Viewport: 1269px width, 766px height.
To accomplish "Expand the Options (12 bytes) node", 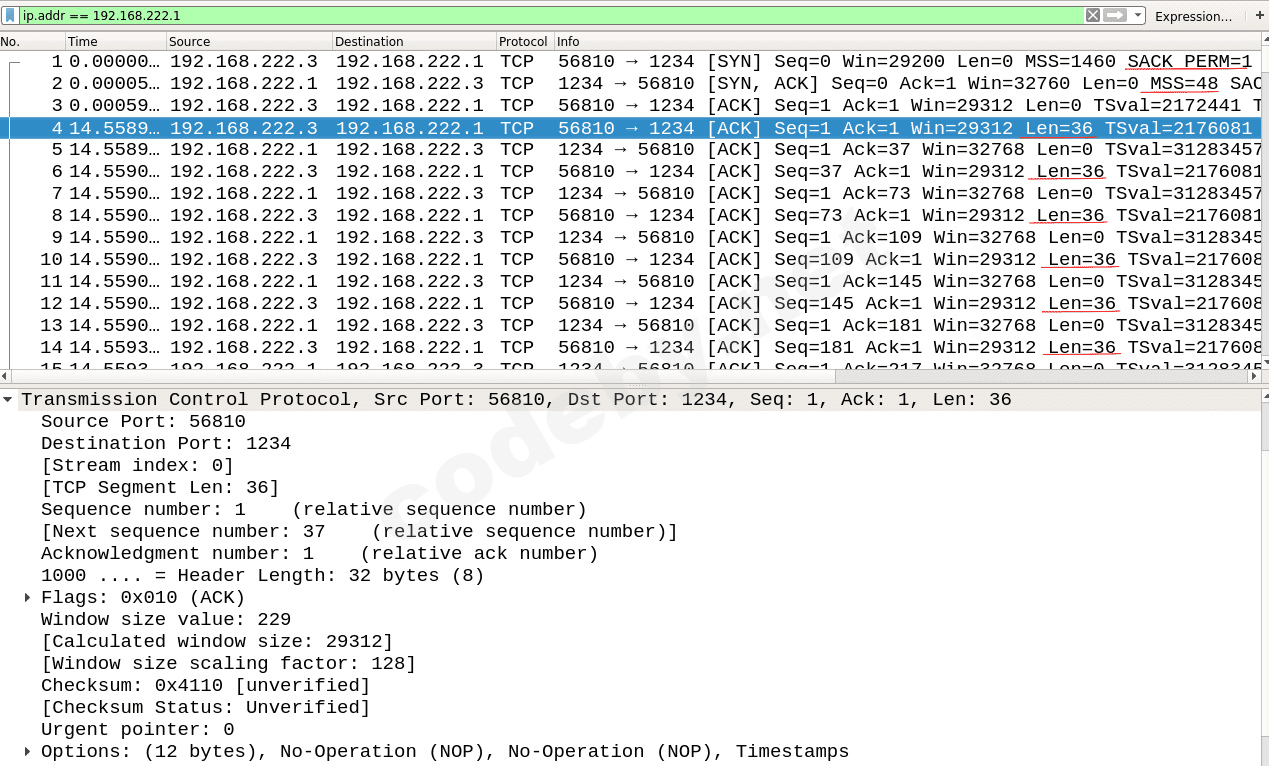I will click(26, 751).
